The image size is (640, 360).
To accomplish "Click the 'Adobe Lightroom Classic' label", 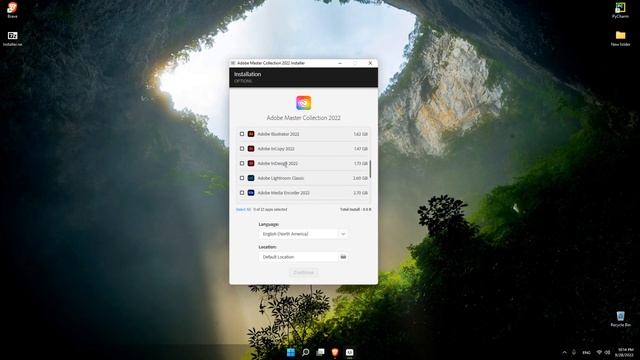I will [281, 178].
